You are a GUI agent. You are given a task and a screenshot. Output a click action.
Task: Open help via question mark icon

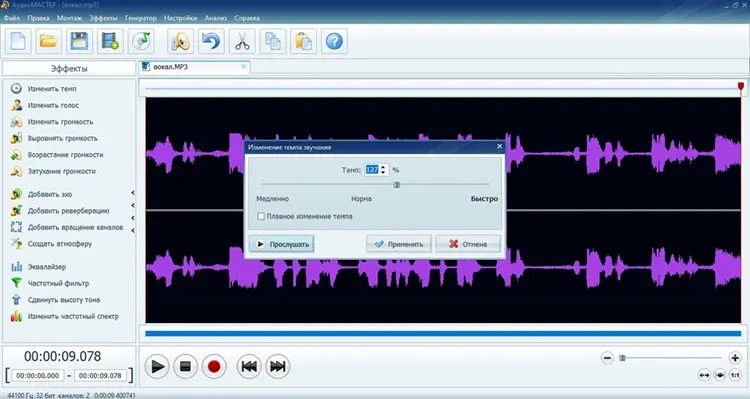(334, 41)
